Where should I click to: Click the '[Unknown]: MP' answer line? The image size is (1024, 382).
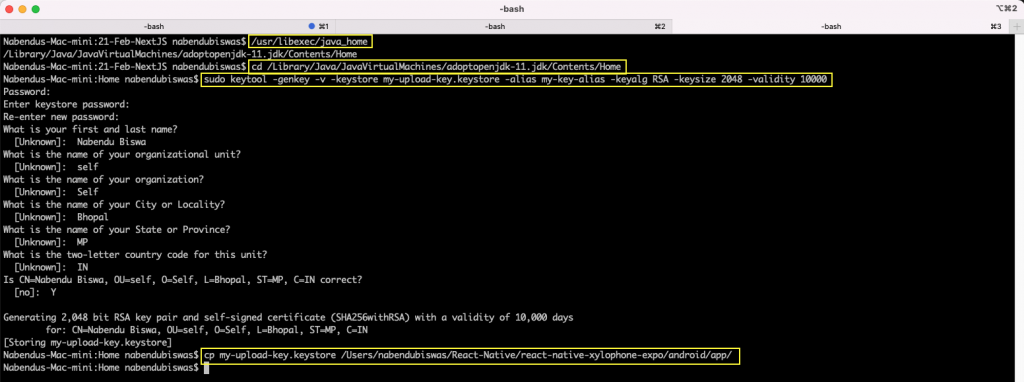pos(50,242)
